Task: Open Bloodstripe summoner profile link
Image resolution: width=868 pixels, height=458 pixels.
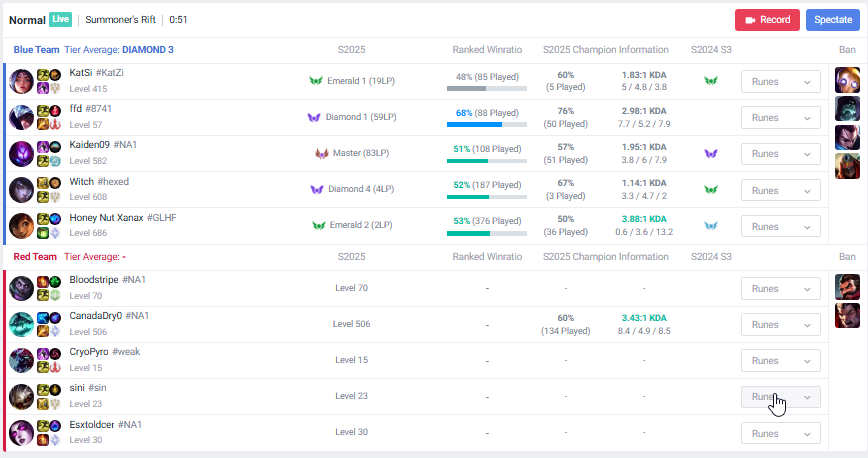Action: point(107,280)
